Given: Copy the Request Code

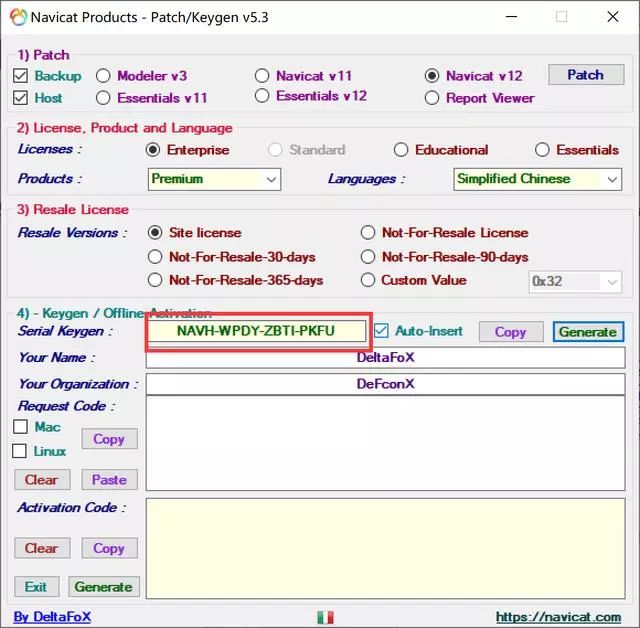Looking at the screenshot, I should 109,439.
